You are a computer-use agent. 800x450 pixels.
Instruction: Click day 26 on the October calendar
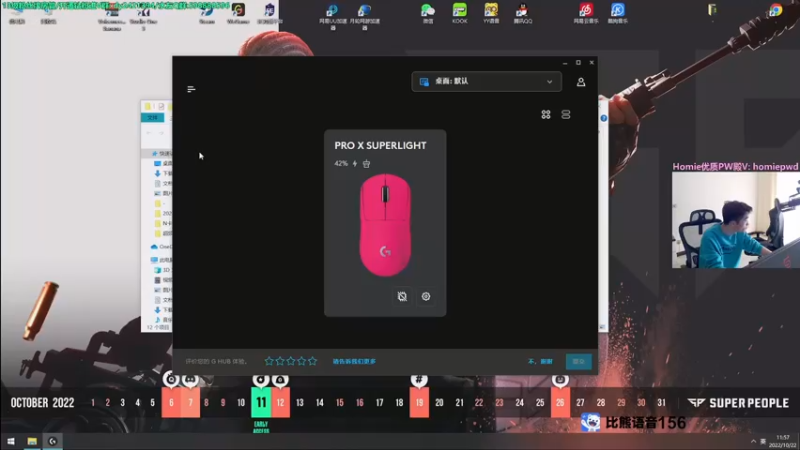pyautogui.click(x=560, y=403)
